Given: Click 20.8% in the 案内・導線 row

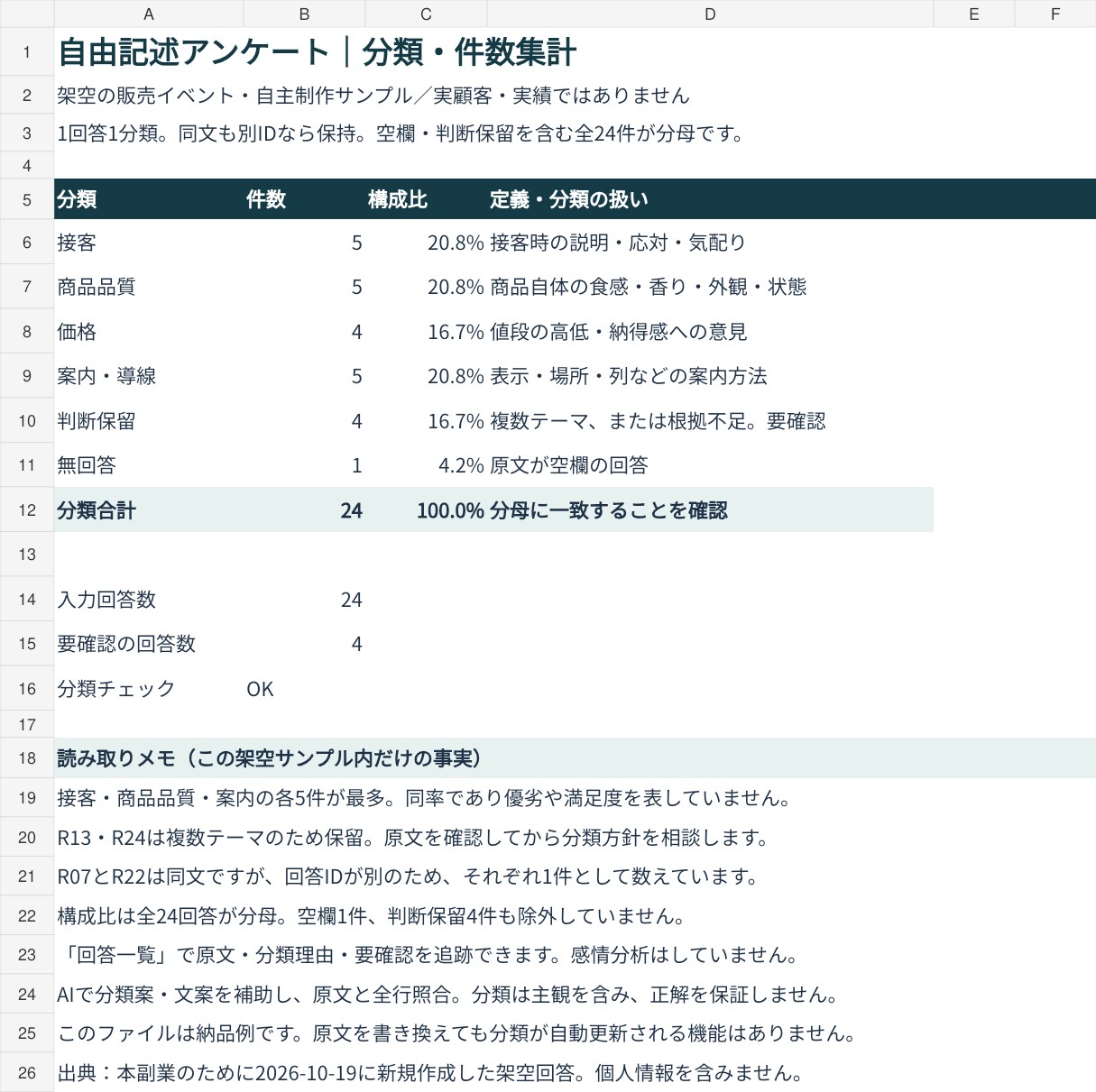Looking at the screenshot, I should (426, 376).
